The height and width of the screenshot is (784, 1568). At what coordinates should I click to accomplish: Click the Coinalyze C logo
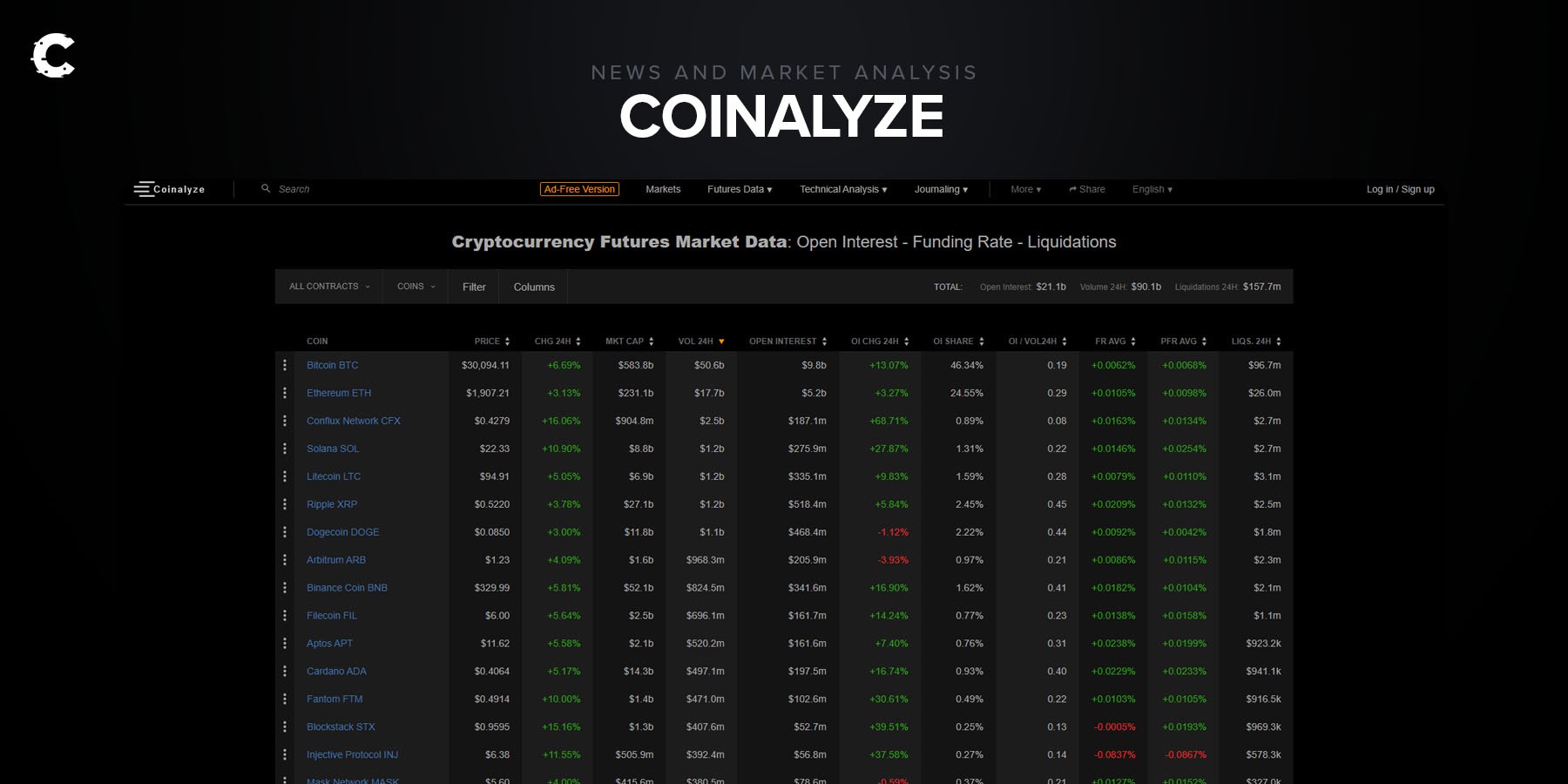point(53,56)
